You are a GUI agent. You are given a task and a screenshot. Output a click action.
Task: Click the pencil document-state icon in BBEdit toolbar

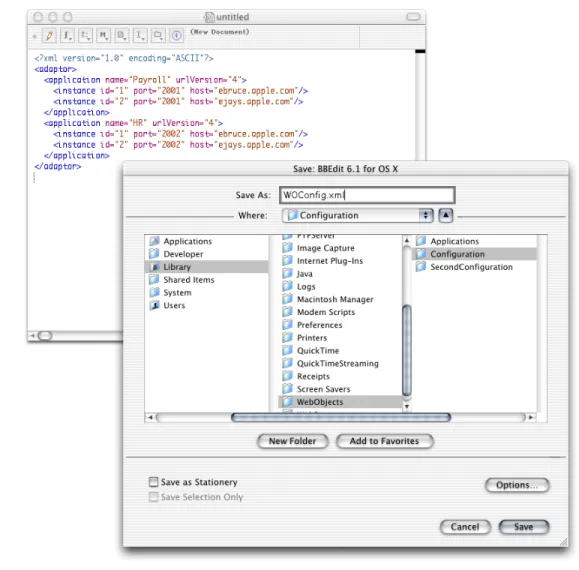(49, 35)
